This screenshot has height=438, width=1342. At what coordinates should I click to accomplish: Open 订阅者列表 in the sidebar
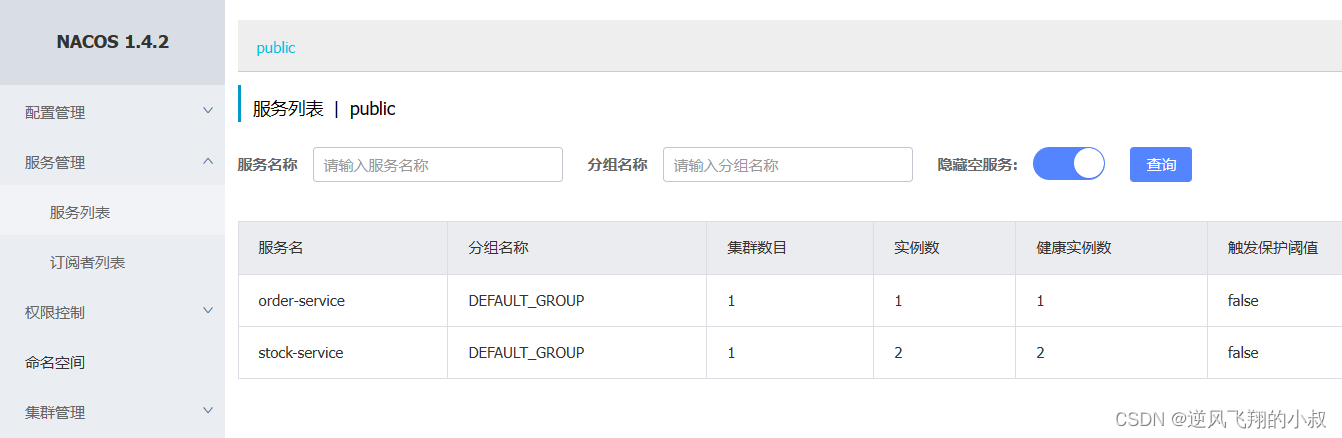pos(87,262)
